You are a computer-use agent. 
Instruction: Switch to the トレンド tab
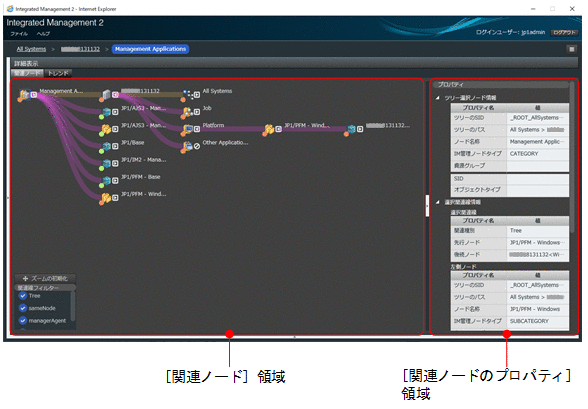58,73
